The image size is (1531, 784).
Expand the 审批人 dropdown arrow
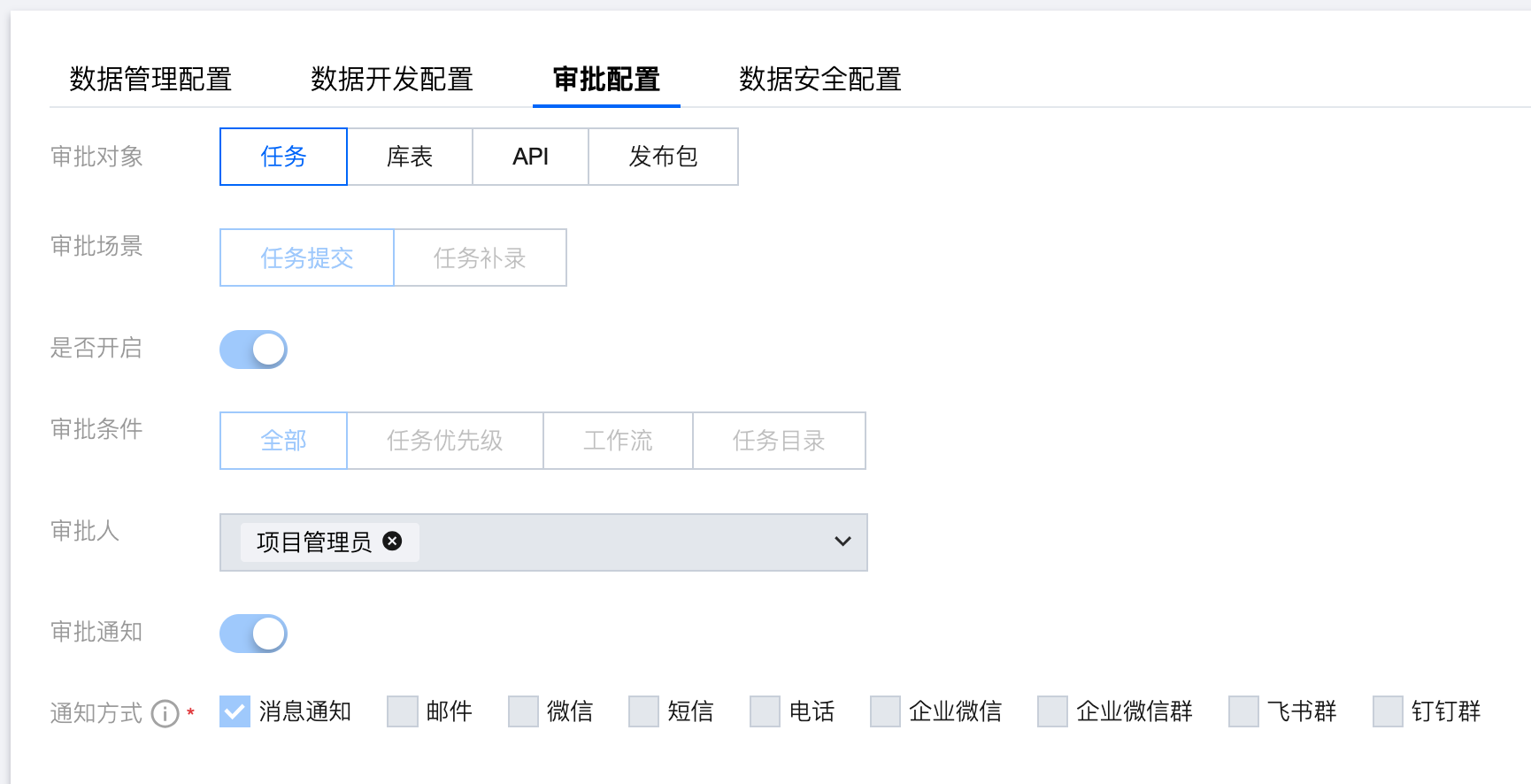(842, 542)
